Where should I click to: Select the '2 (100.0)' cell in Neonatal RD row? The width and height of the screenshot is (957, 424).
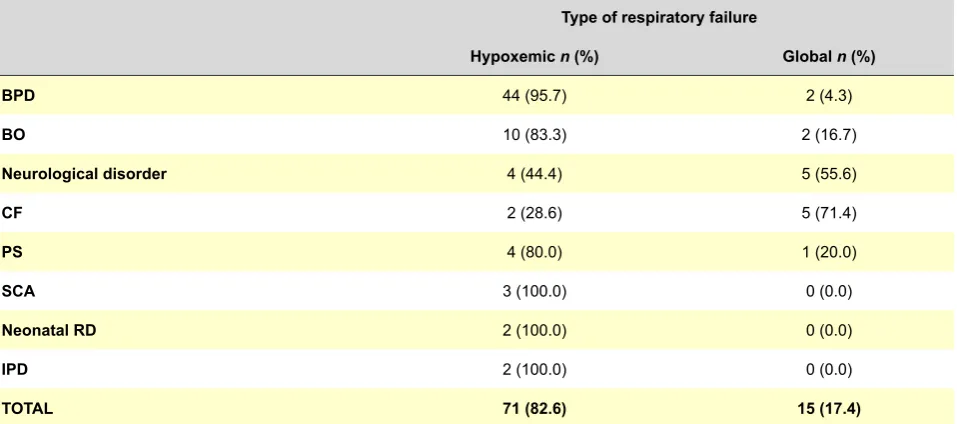click(534, 330)
